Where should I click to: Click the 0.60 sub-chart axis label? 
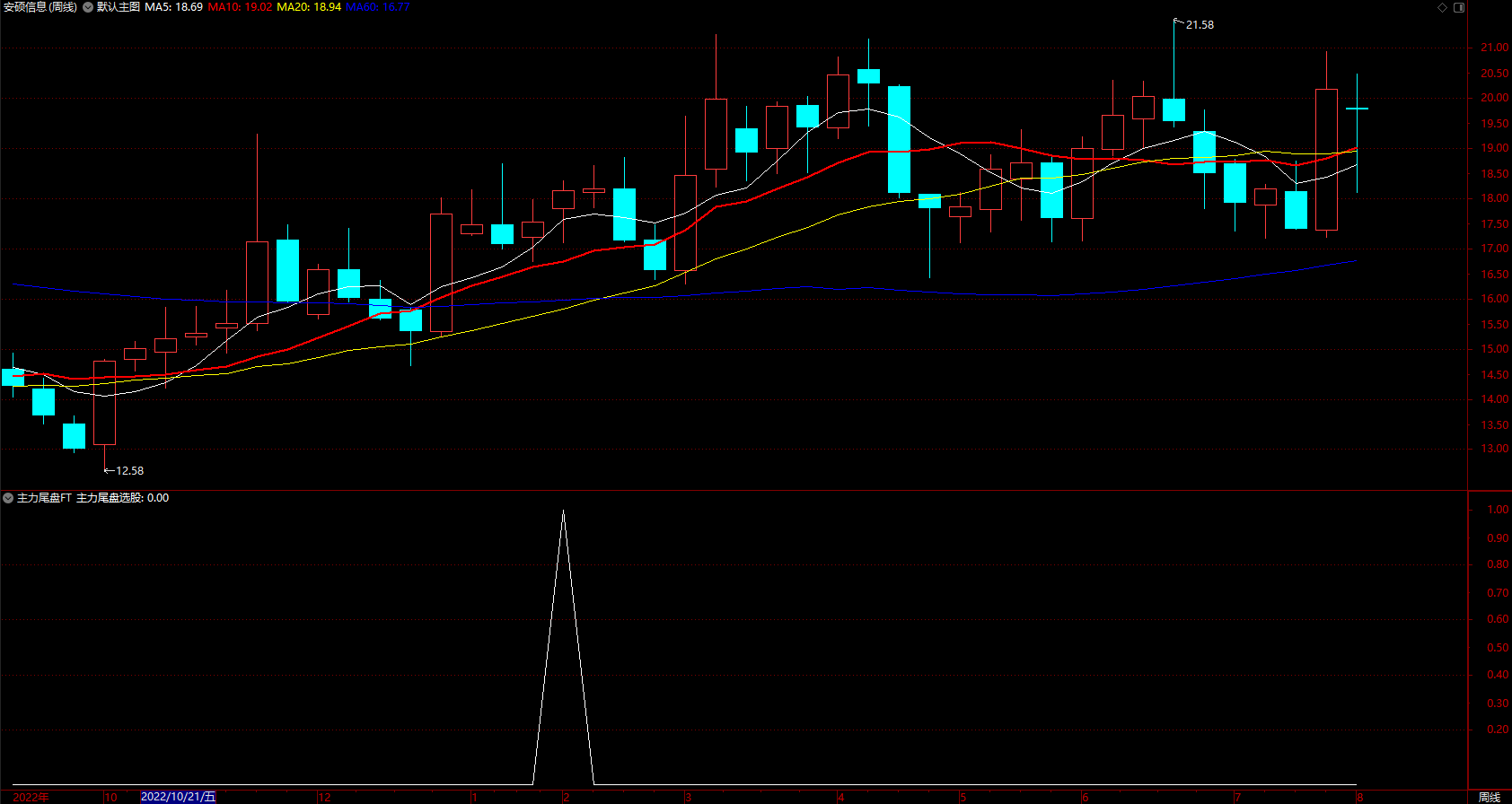[1498, 619]
